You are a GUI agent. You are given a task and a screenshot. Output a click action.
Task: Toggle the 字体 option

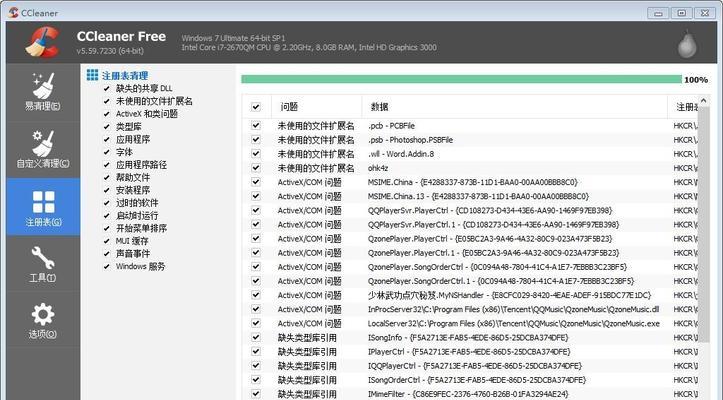(x=107, y=152)
